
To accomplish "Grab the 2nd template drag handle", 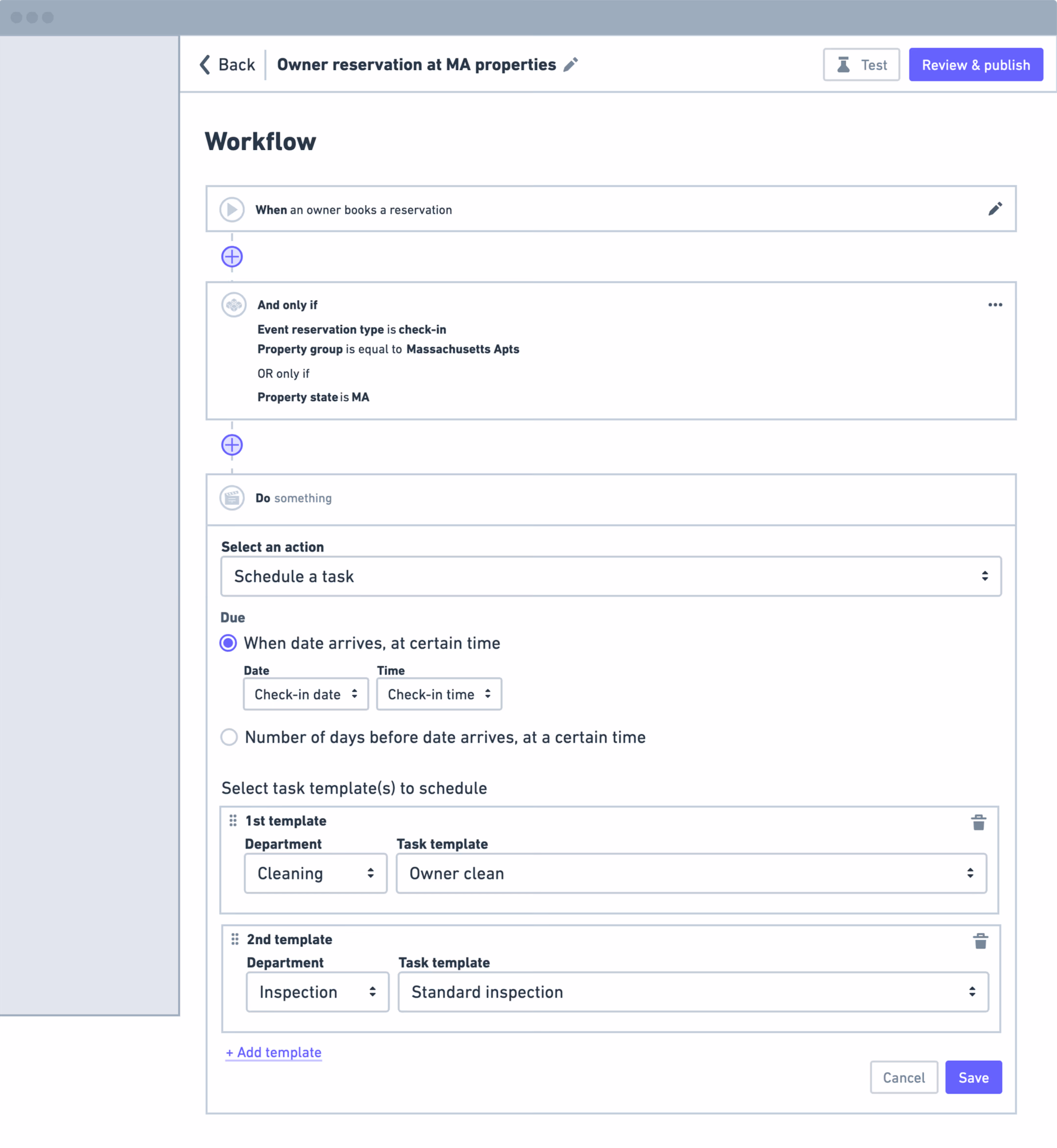I will pos(234,939).
